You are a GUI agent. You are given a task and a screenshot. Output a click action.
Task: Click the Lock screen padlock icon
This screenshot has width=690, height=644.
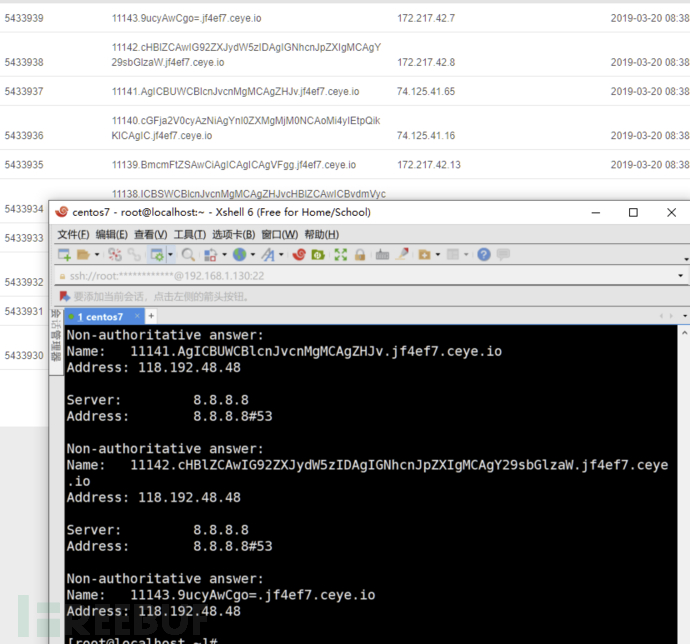click(x=360, y=254)
